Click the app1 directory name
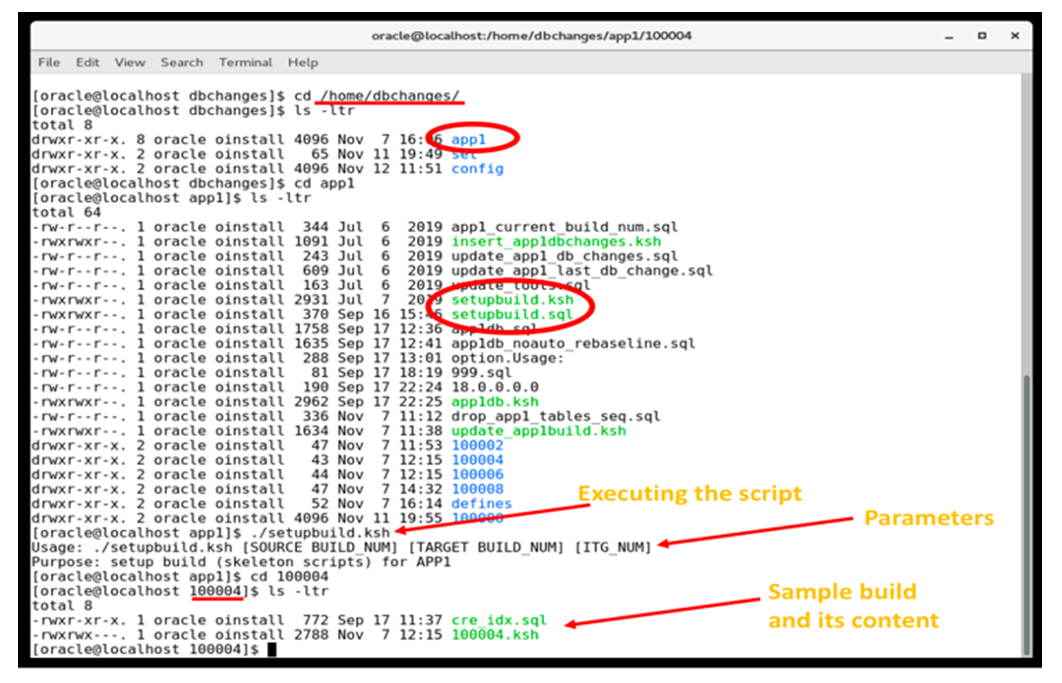1062x683 pixels. (x=468, y=140)
